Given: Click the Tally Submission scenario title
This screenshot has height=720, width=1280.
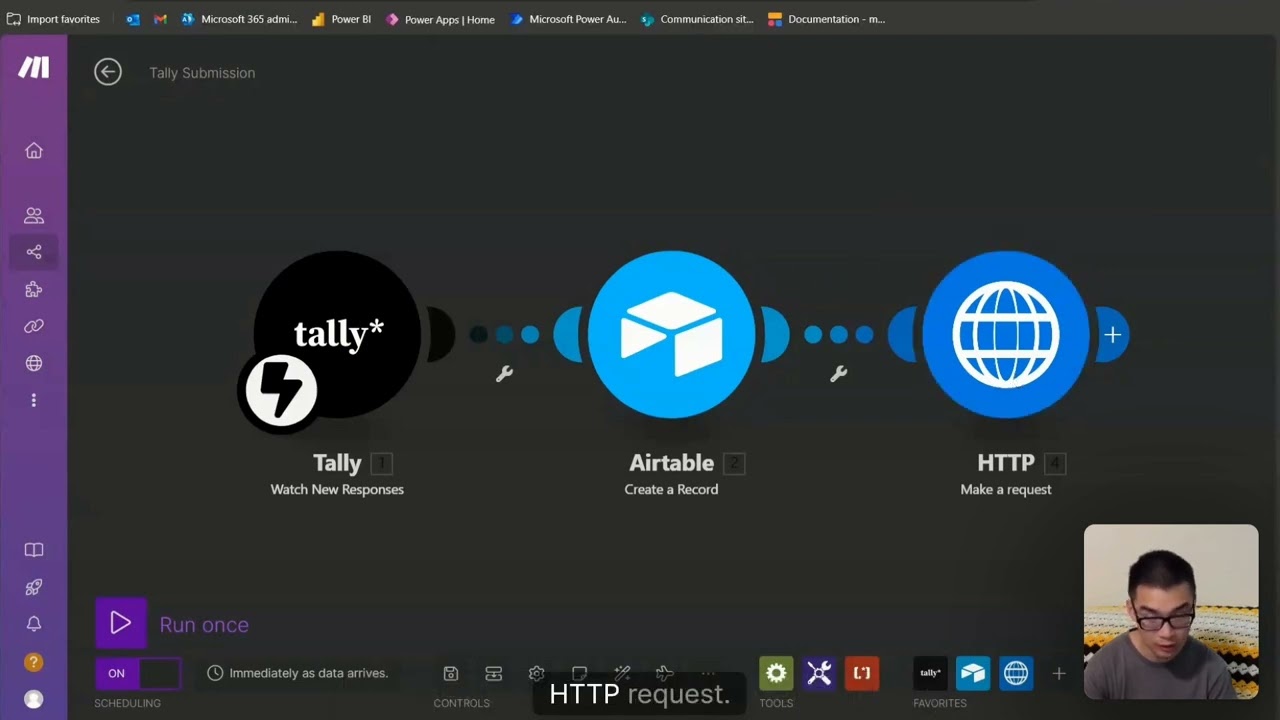Looking at the screenshot, I should pyautogui.click(x=202, y=73).
